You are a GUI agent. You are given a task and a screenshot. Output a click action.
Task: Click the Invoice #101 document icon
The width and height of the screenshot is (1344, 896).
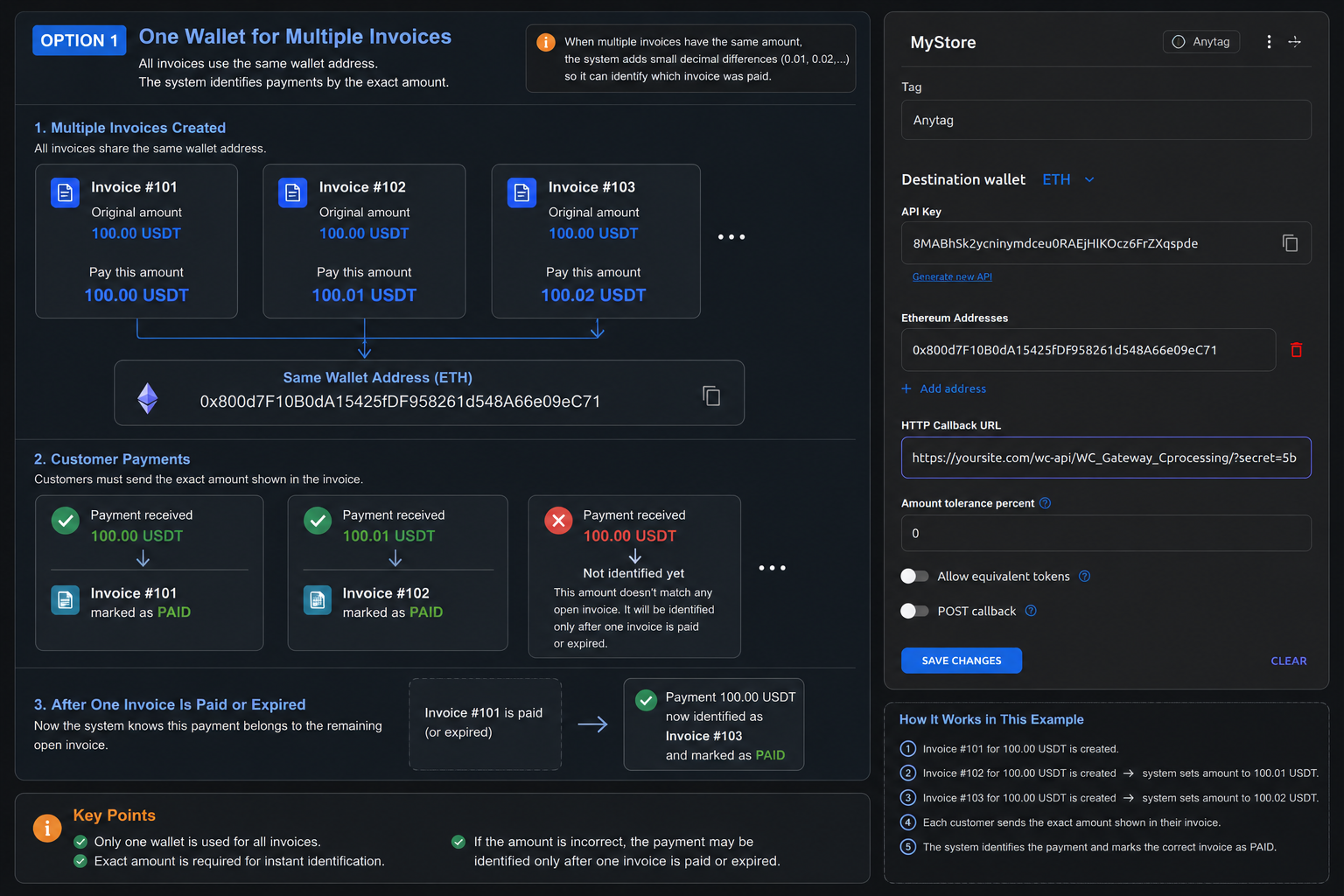[x=65, y=192]
